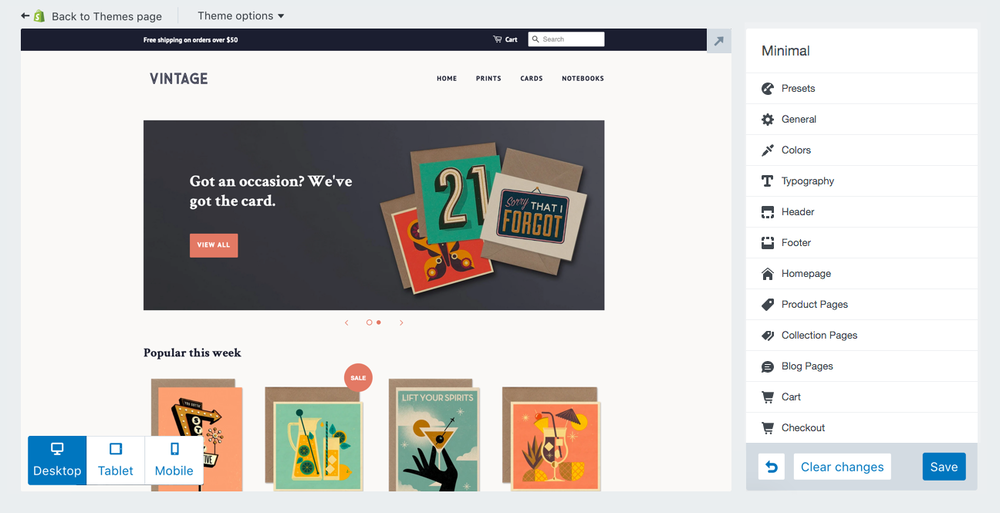Go to the previous slideshow slide arrow
This screenshot has height=513, width=1000.
pos(346,323)
